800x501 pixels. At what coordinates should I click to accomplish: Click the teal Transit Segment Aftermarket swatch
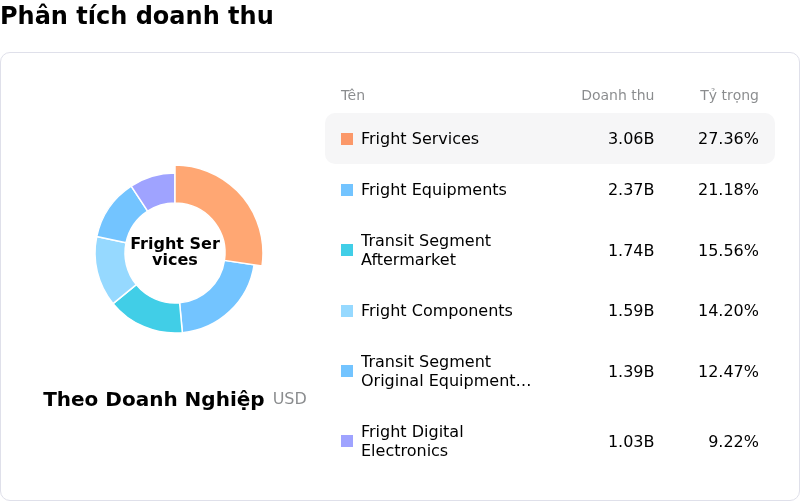pos(347,250)
